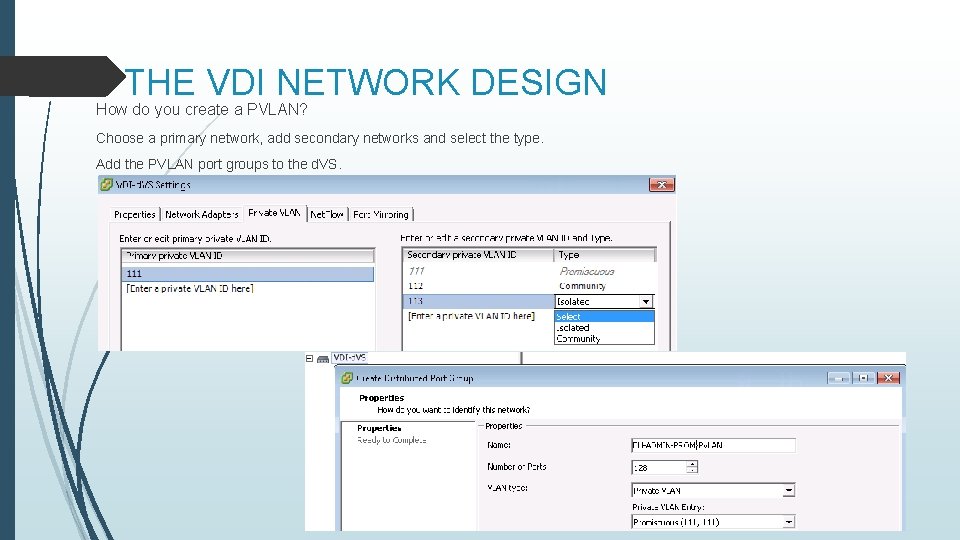The width and height of the screenshot is (960, 540).
Task: Choose 'Community' in the type dropdown list
Action: [x=604, y=339]
